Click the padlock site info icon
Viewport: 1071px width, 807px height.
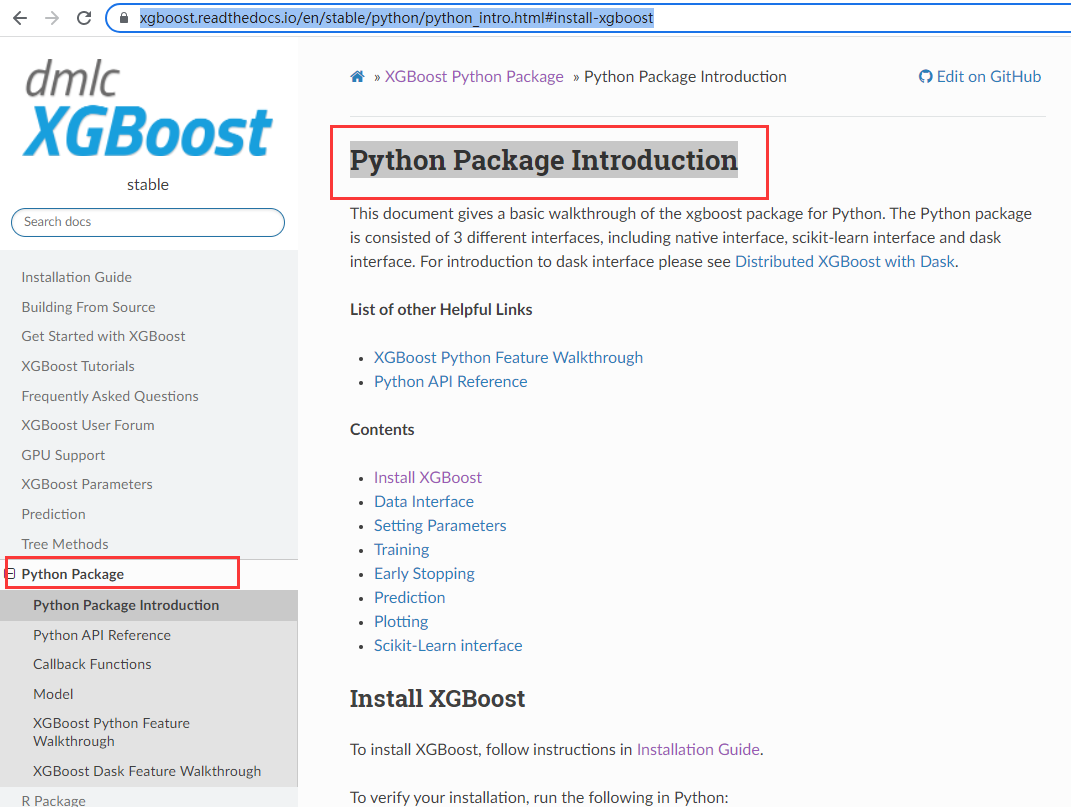pos(124,18)
